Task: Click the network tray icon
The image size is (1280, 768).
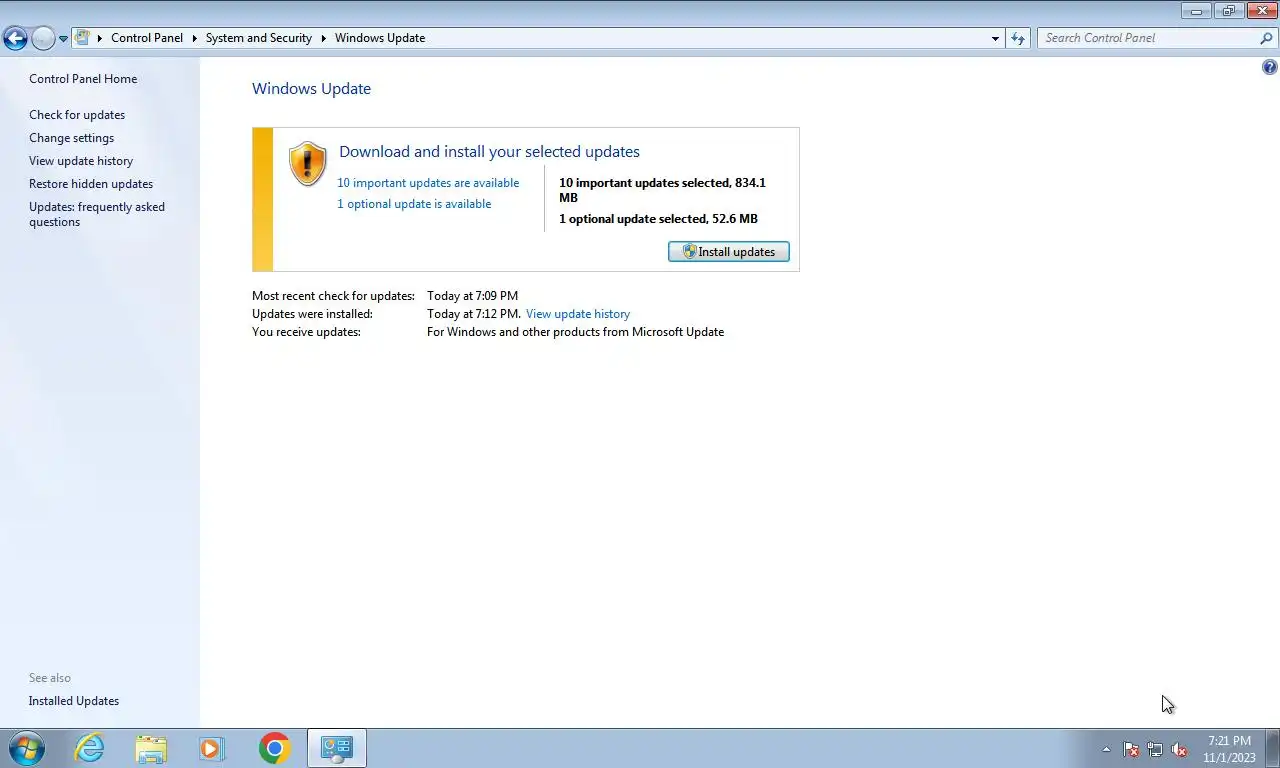Action: [1155, 749]
